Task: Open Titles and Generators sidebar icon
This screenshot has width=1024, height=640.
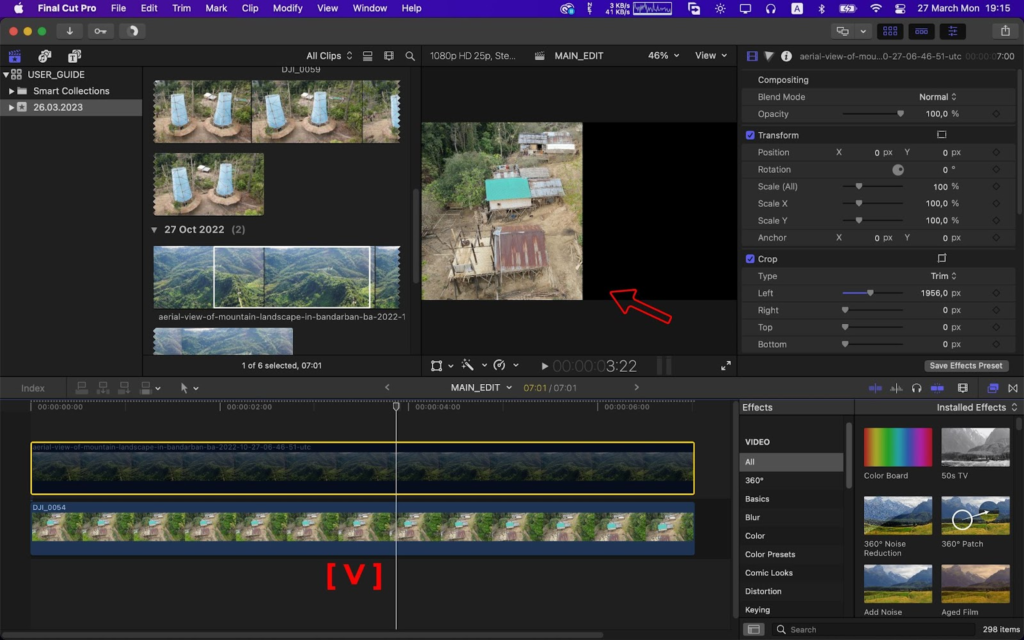Action: [74, 56]
